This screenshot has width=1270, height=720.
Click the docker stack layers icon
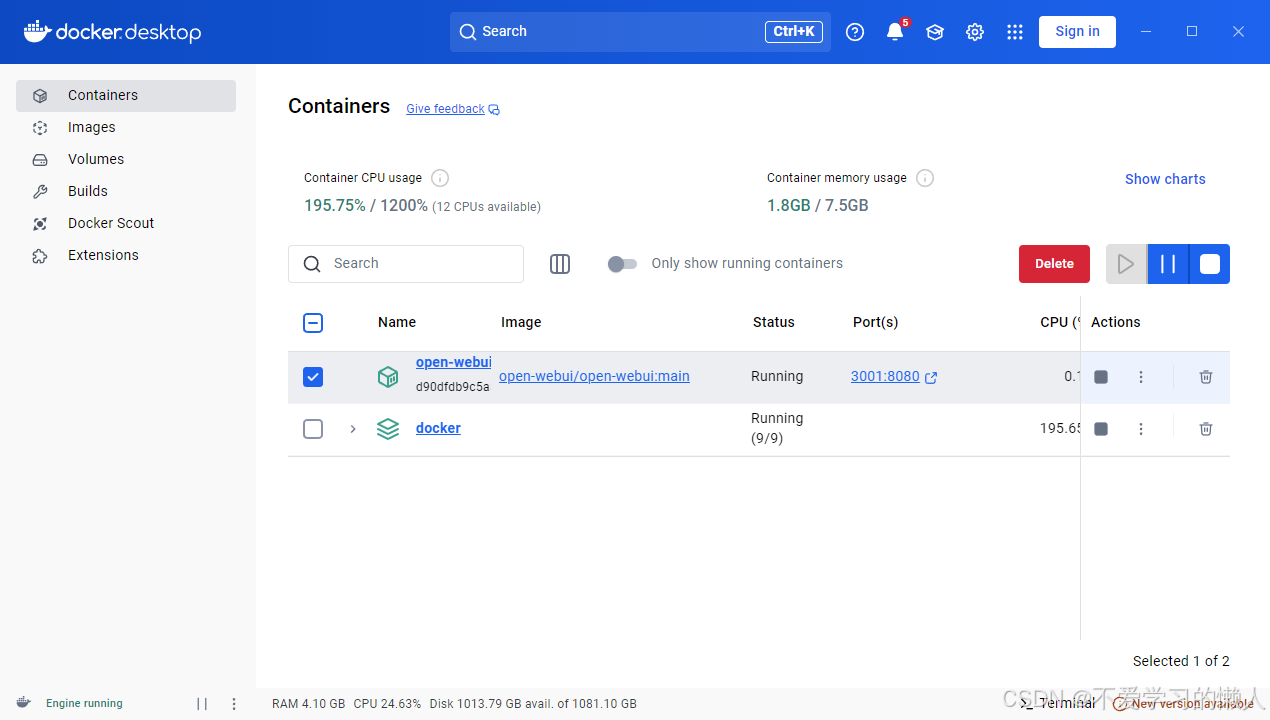[388, 429]
